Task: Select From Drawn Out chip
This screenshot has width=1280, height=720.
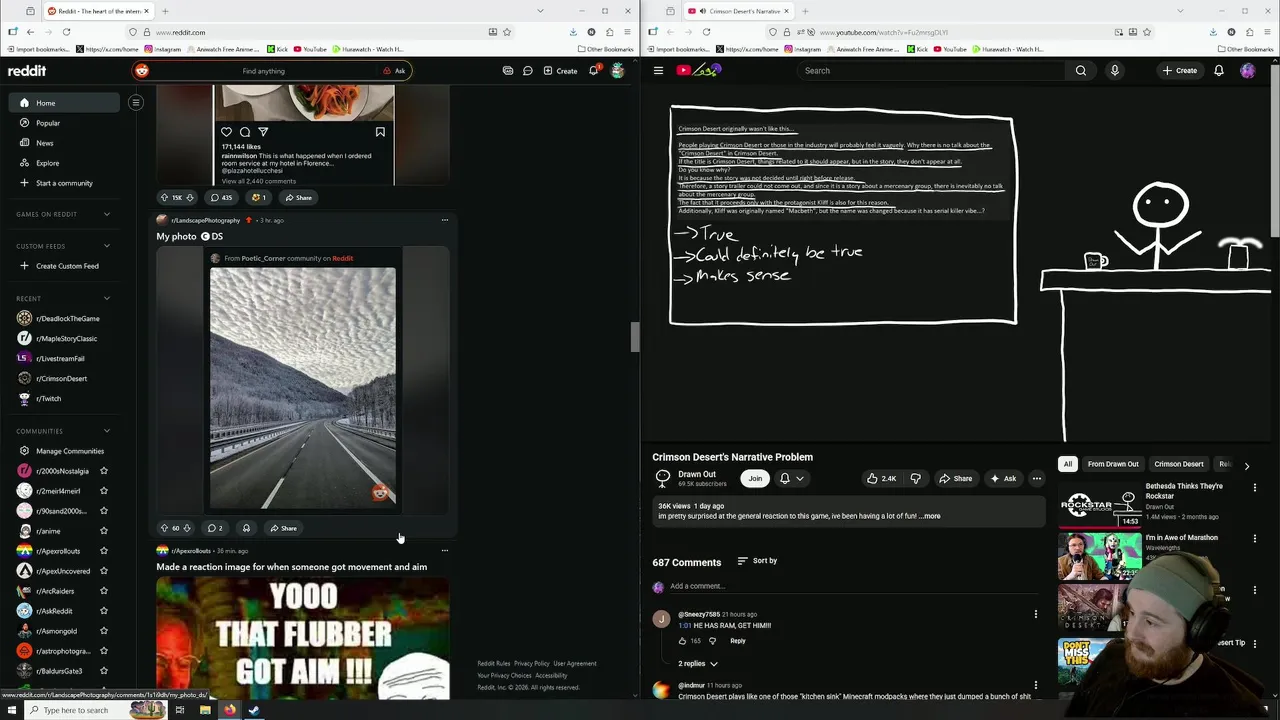Action: click(x=1113, y=464)
